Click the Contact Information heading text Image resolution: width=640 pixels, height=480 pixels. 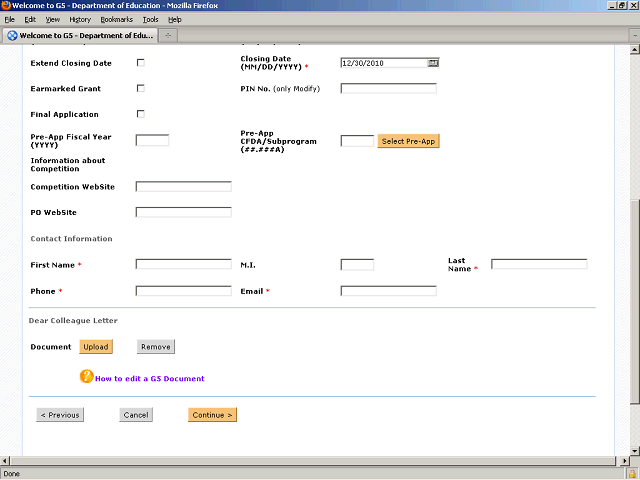point(71,239)
